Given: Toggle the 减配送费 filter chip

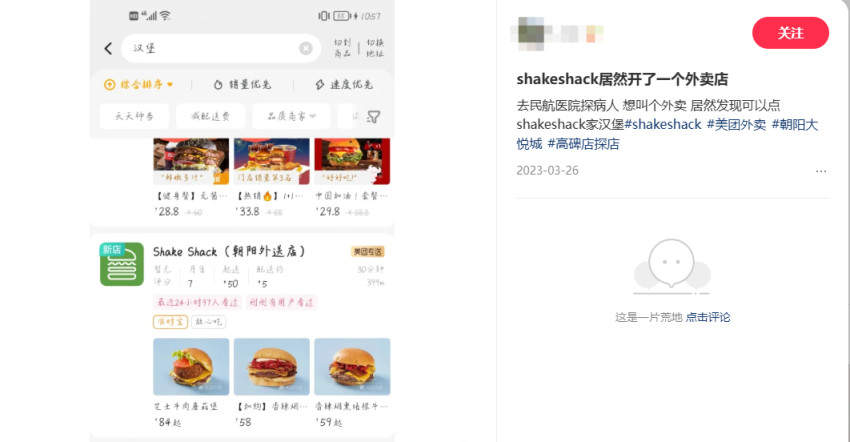Looking at the screenshot, I should [x=211, y=116].
